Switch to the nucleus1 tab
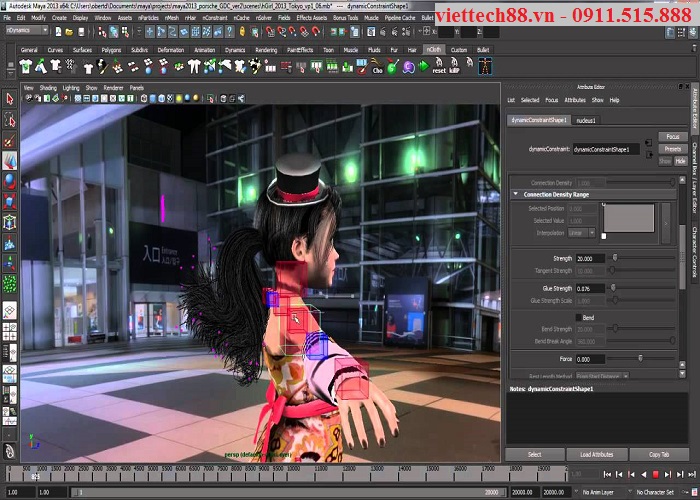 pos(586,120)
